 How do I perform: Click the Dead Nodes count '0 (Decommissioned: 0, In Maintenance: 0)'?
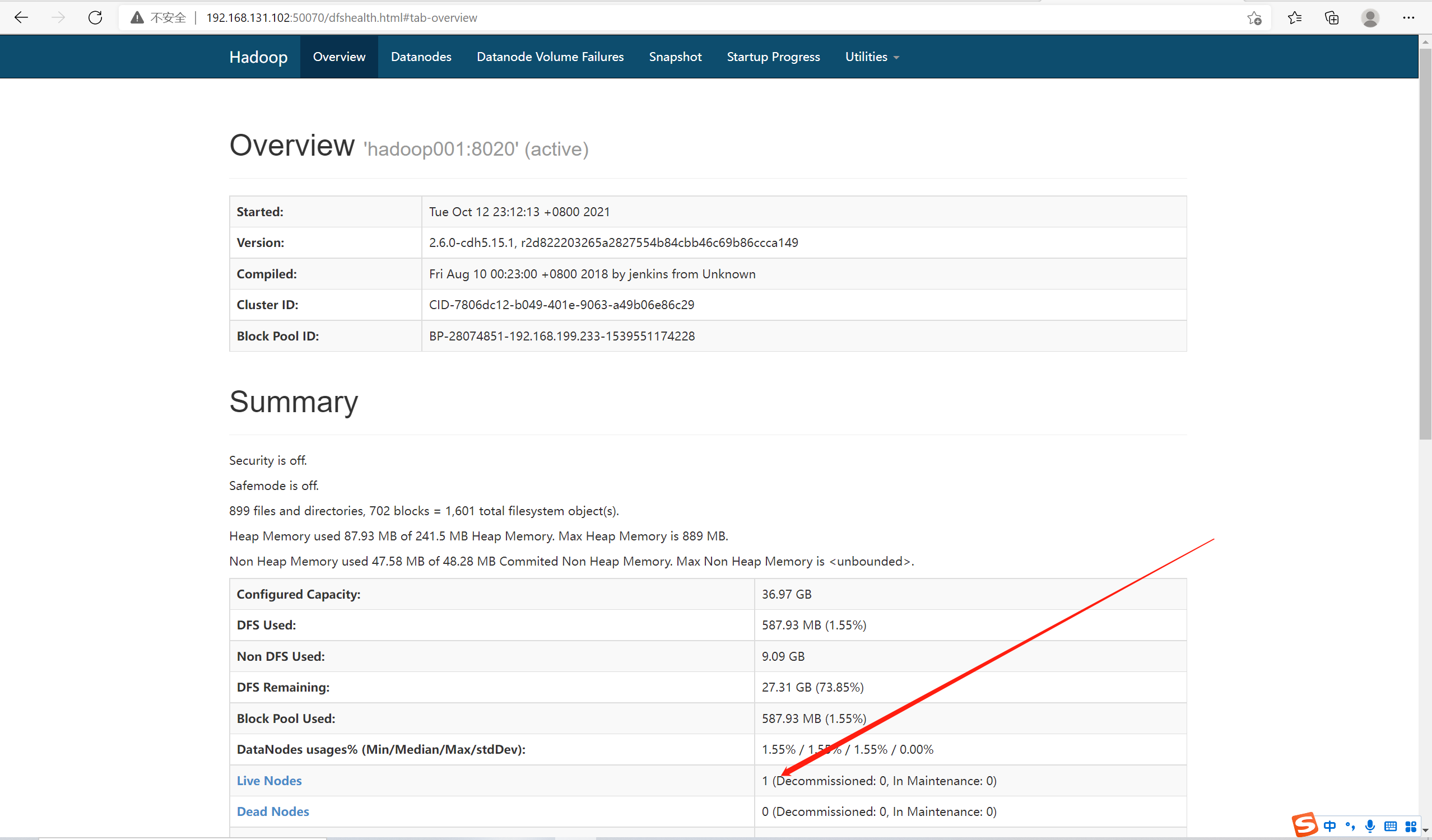click(879, 811)
